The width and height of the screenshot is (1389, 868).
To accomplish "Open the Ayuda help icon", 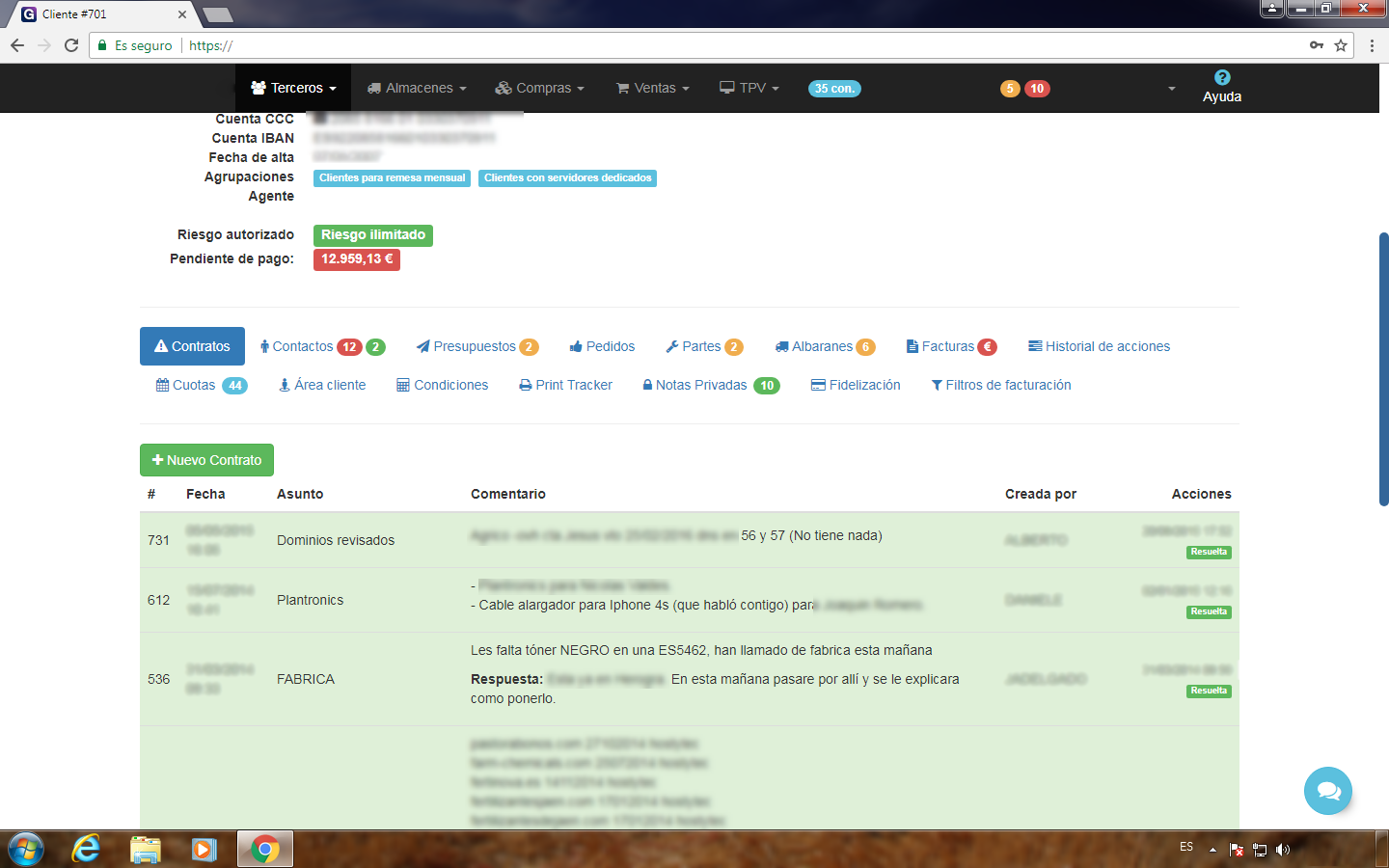I will tap(1221, 78).
